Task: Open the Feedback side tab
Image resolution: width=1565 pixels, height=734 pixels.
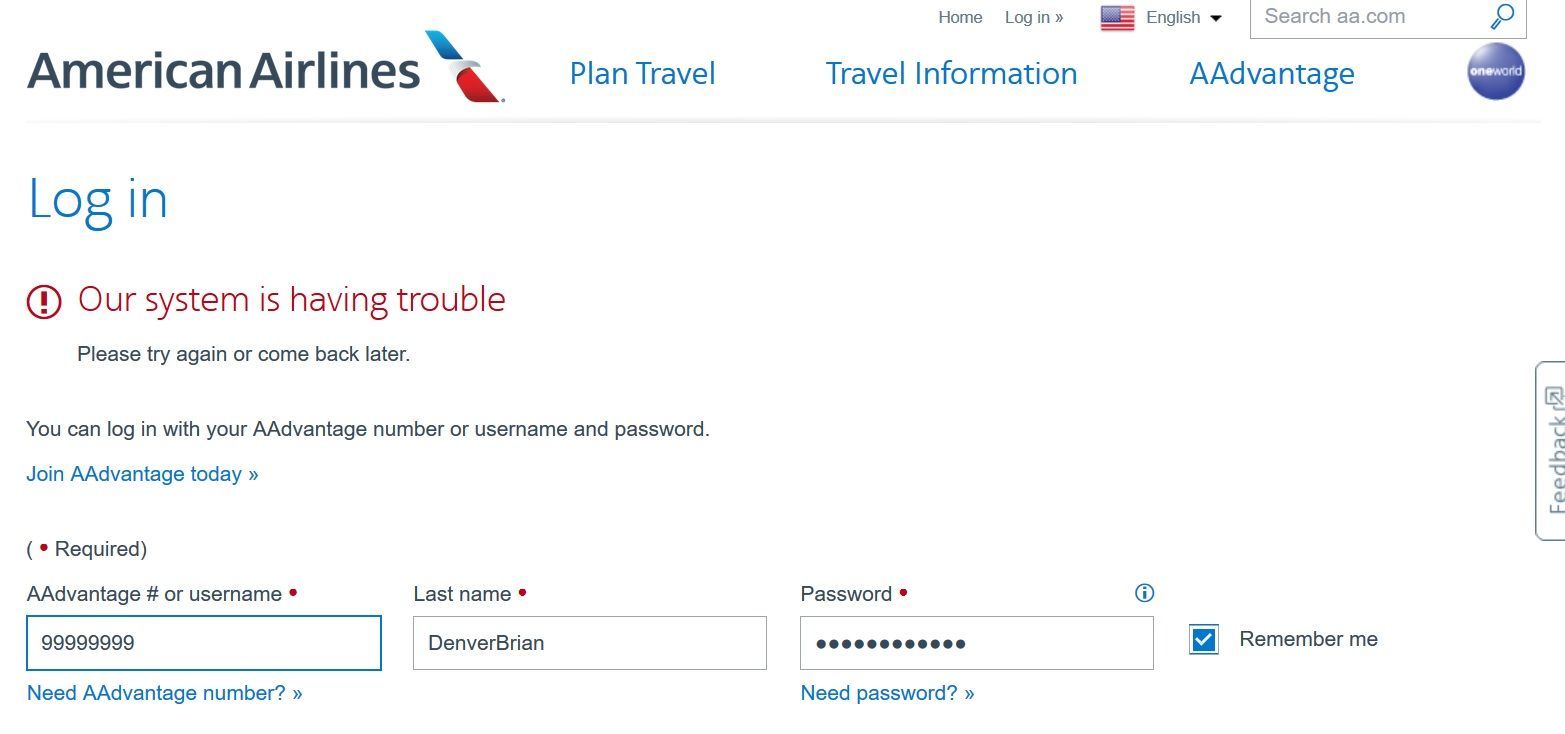Action: [x=1552, y=450]
